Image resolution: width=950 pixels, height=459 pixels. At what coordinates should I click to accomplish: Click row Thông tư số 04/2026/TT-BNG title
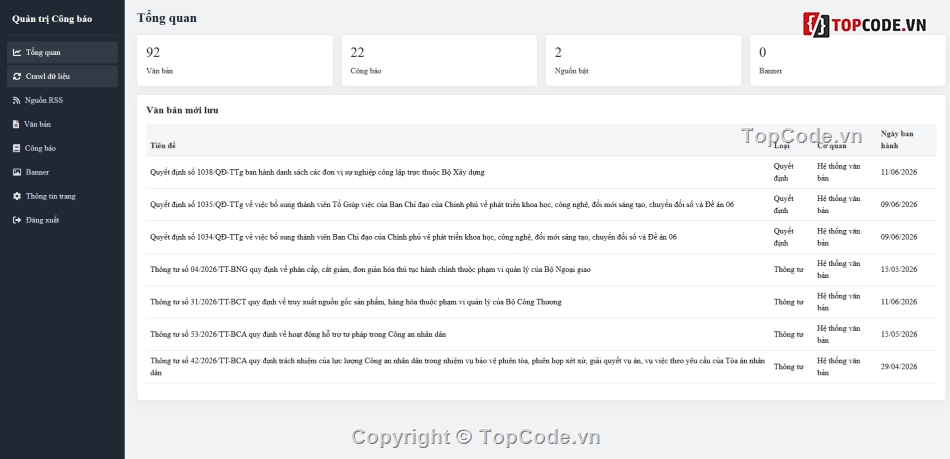pos(370,269)
